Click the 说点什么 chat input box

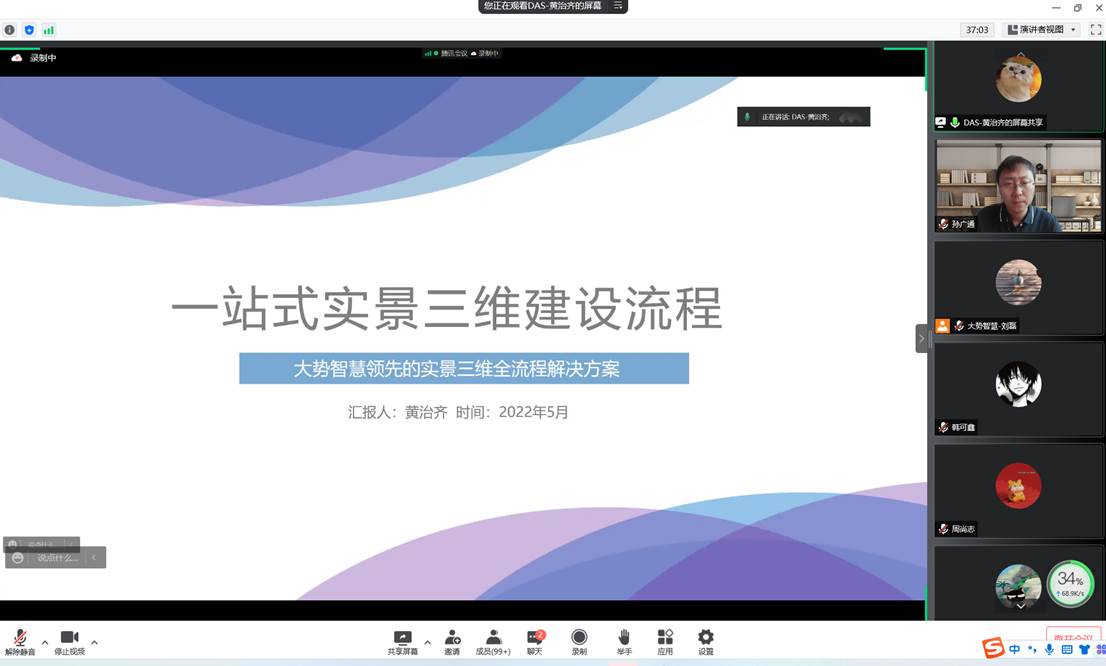click(x=56, y=558)
